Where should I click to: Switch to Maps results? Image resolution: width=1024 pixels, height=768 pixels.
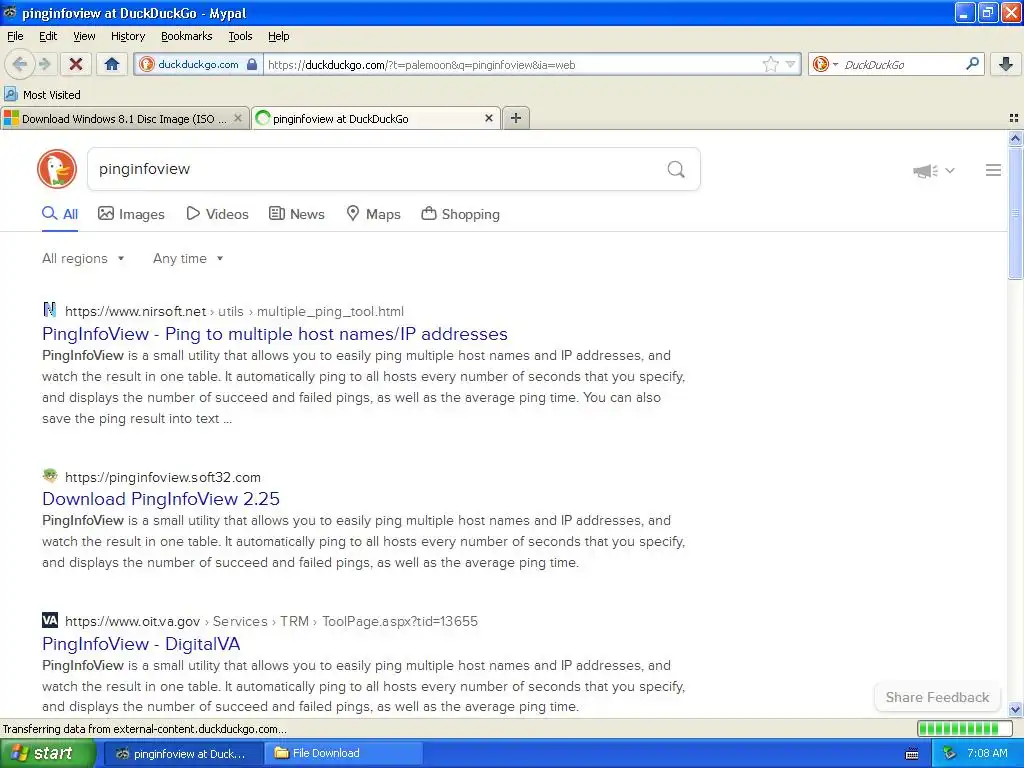click(374, 214)
